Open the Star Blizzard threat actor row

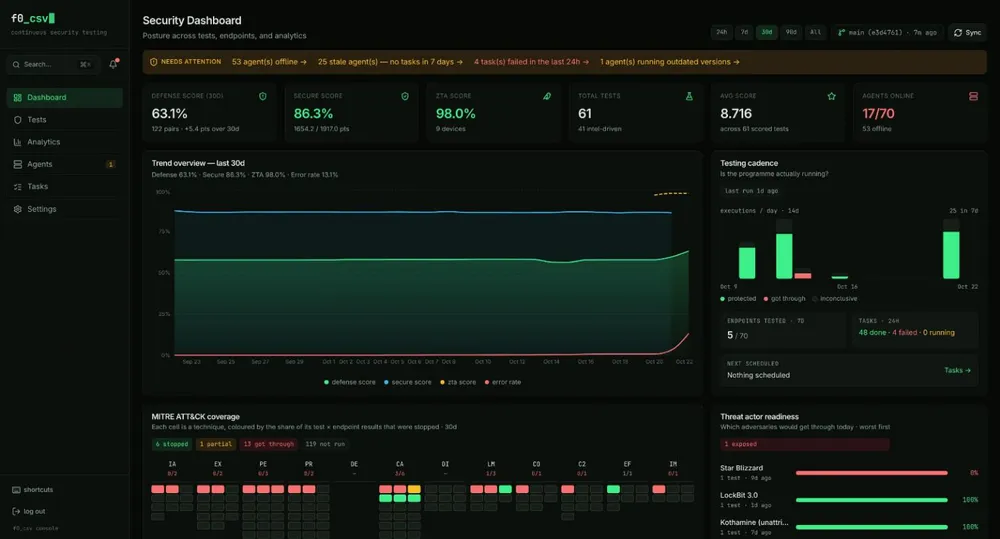click(849, 473)
